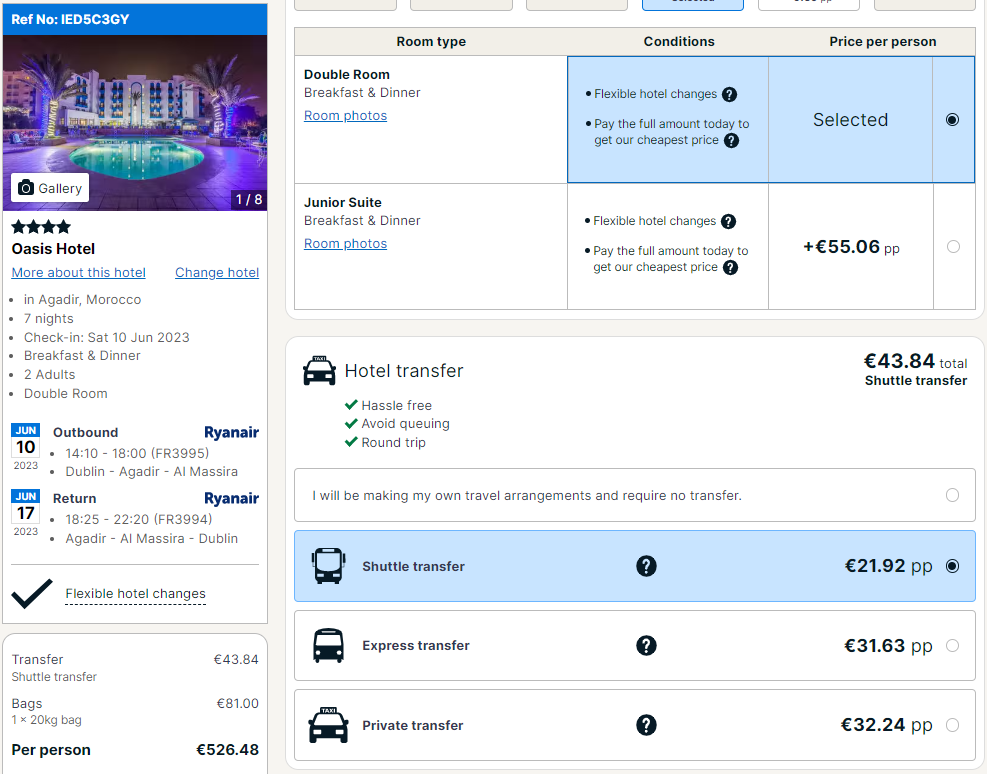Click the taxi icon beside Hotel transfer
The height and width of the screenshot is (774, 987).
pyautogui.click(x=319, y=371)
